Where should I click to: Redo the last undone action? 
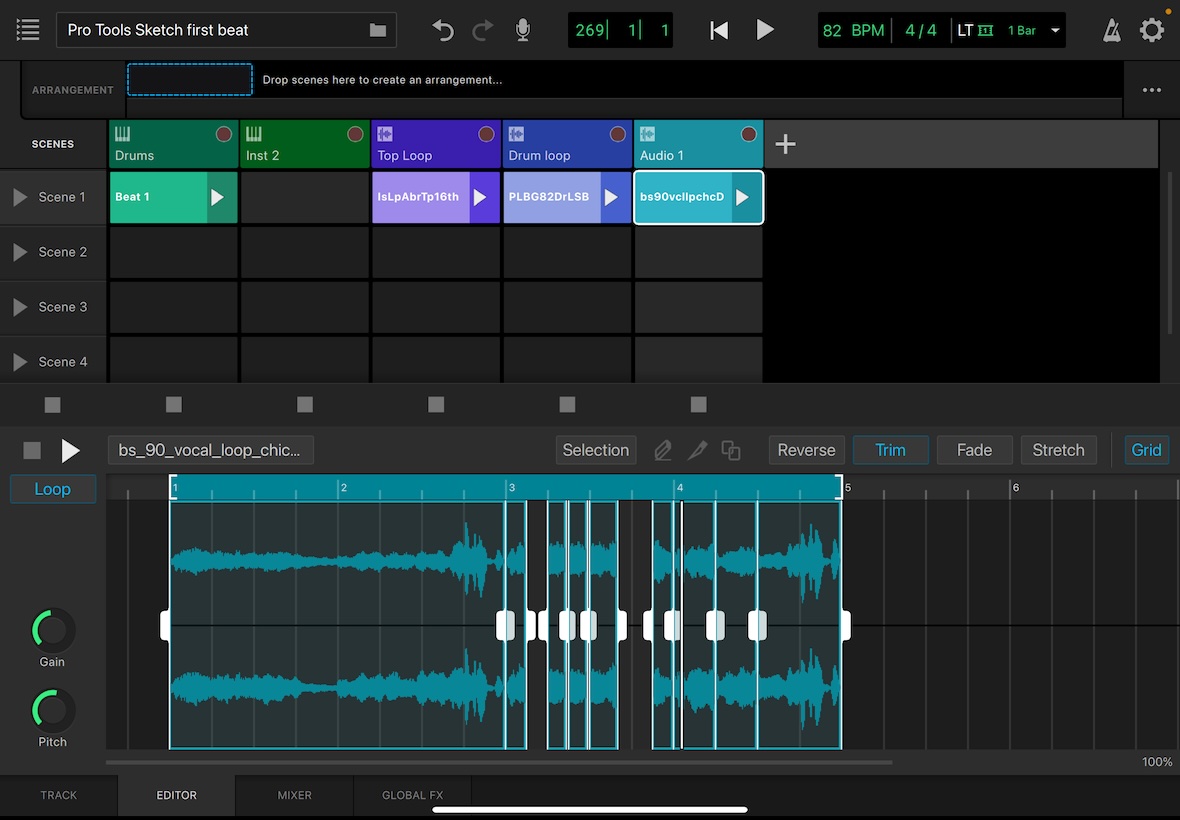coord(482,30)
